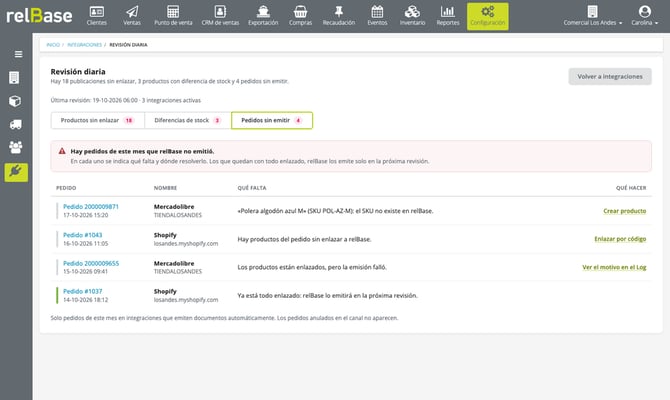The image size is (670, 400).
Task: Open Pedido #1037 link
Action: tap(82, 291)
